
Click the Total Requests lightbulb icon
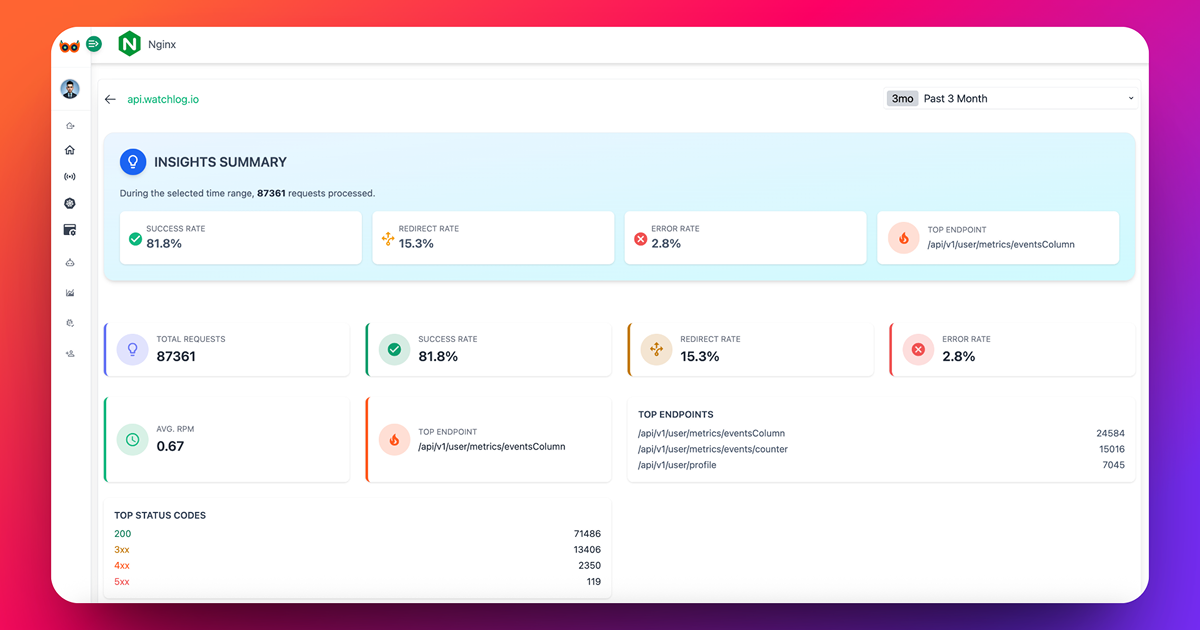[x=132, y=349]
